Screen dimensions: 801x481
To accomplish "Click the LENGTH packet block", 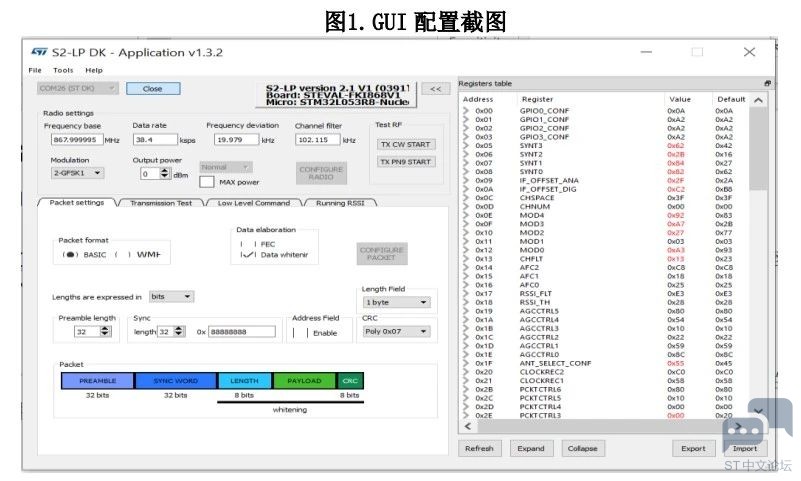I will [245, 381].
